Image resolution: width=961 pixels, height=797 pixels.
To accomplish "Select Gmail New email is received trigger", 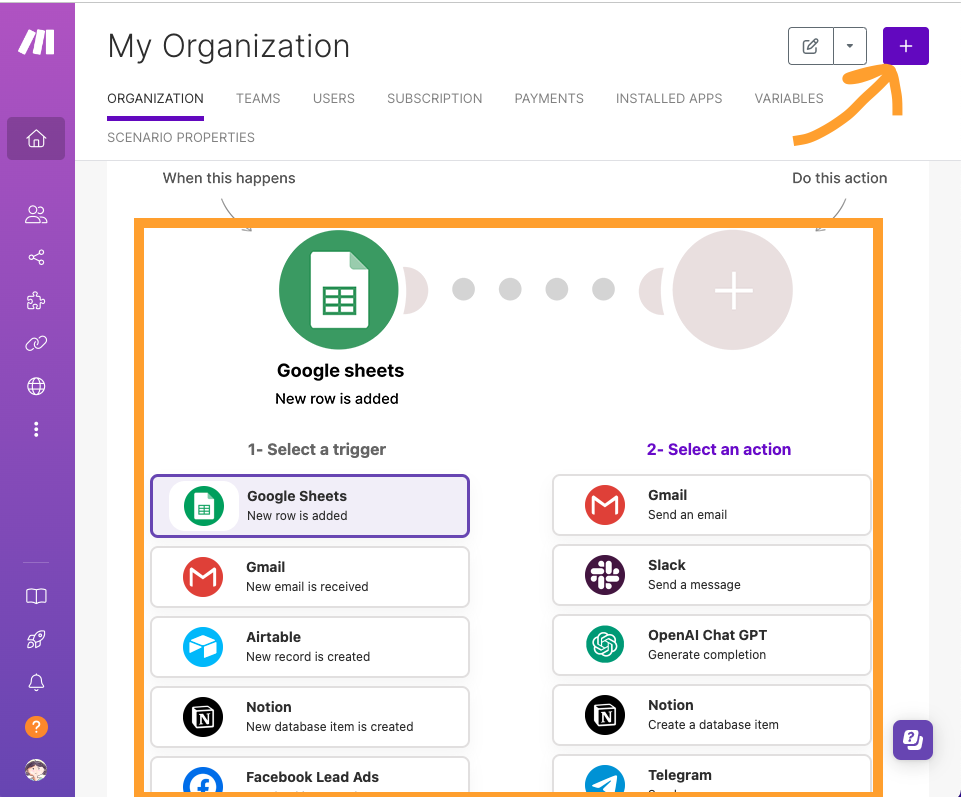I will (x=309, y=576).
